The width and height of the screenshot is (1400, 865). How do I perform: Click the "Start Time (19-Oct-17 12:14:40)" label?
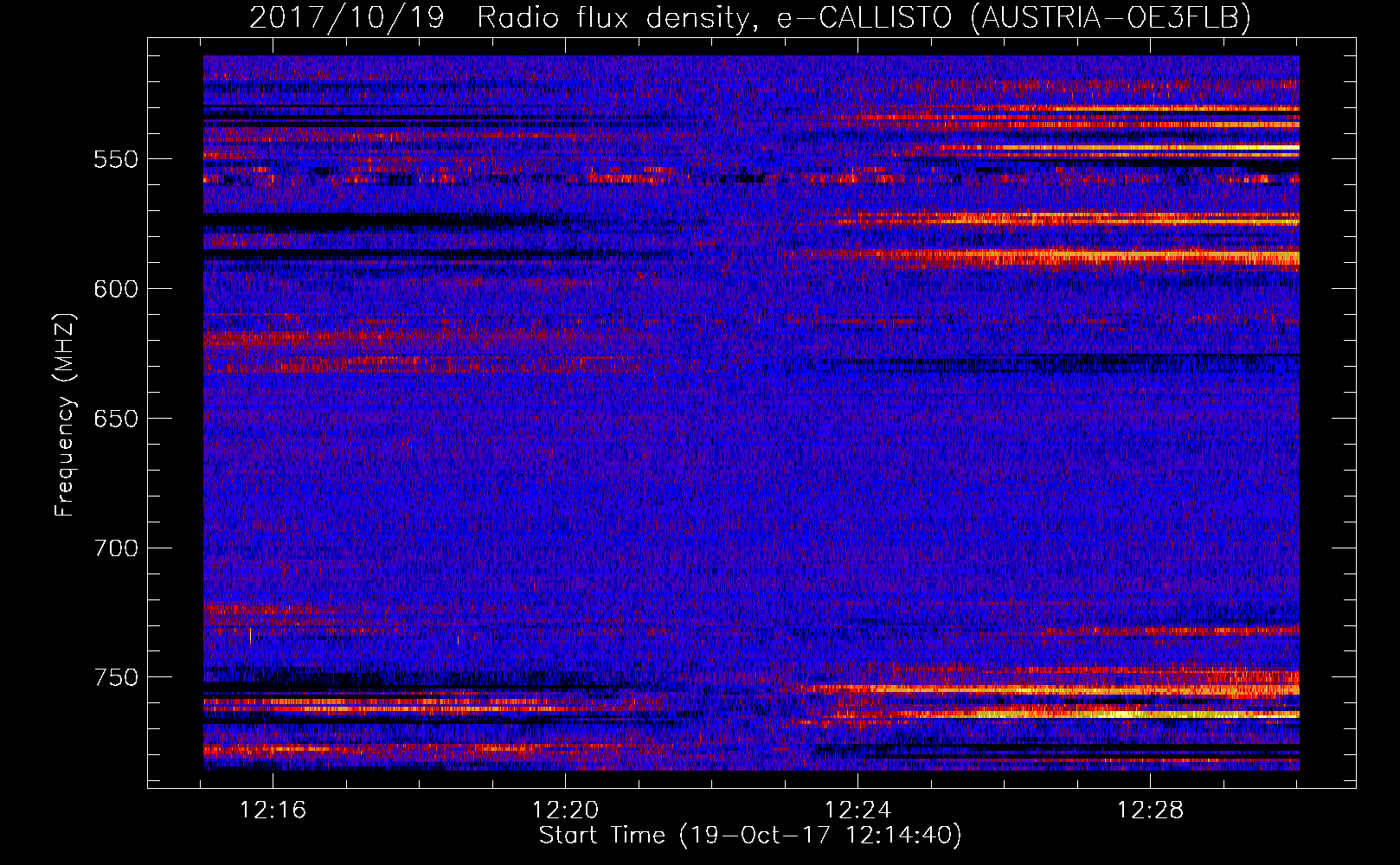750,836
